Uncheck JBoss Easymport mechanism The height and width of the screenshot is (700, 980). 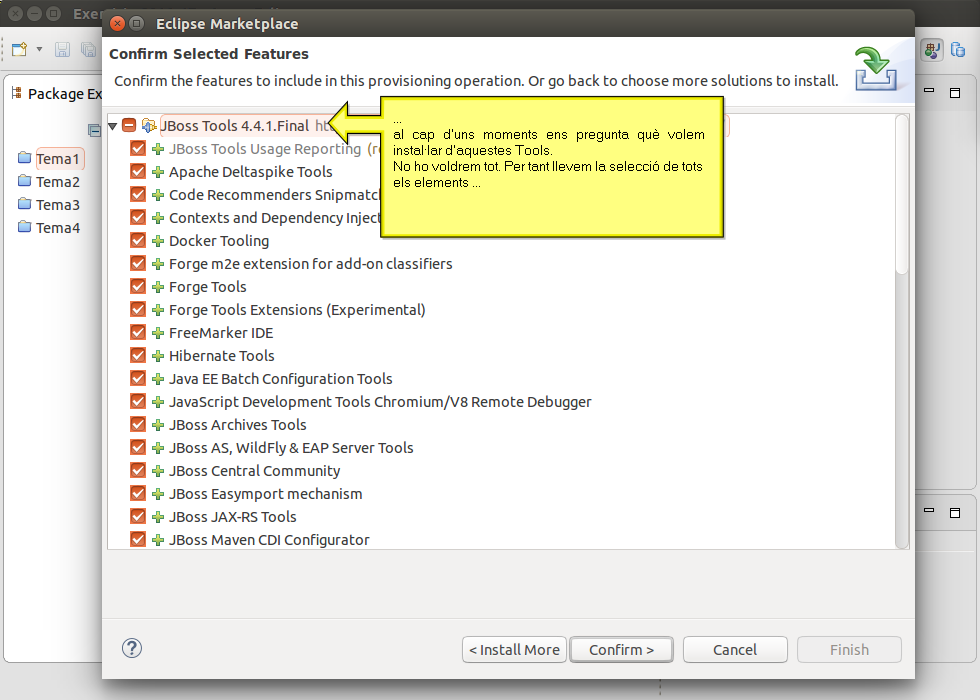coord(138,493)
